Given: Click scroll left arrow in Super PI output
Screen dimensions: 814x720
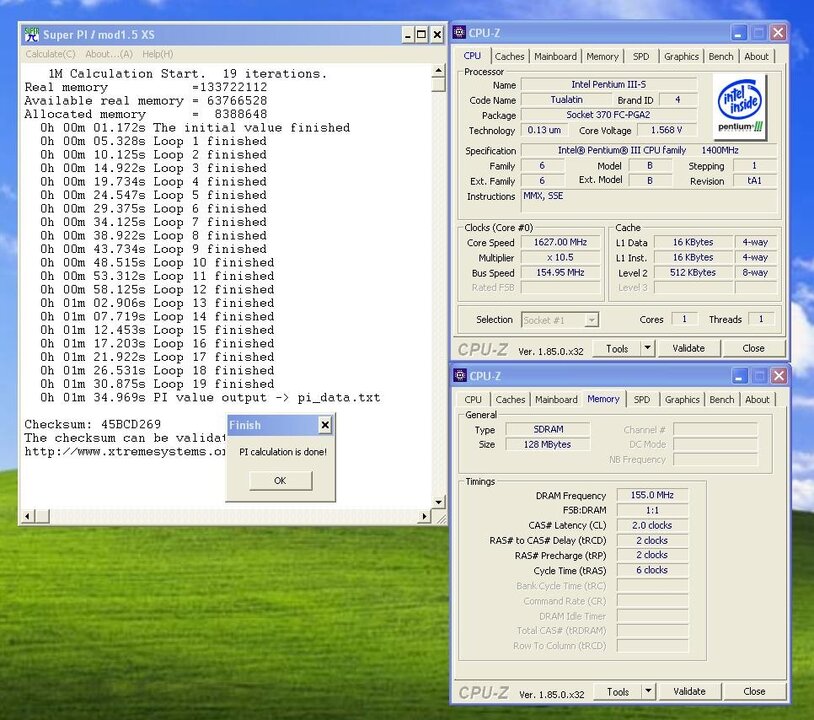Looking at the screenshot, I should click(28, 517).
